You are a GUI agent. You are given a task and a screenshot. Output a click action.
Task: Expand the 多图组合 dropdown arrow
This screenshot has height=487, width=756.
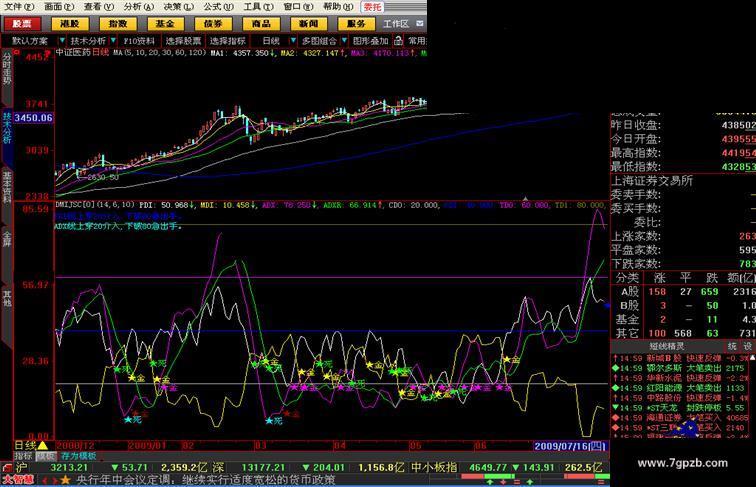coord(344,41)
